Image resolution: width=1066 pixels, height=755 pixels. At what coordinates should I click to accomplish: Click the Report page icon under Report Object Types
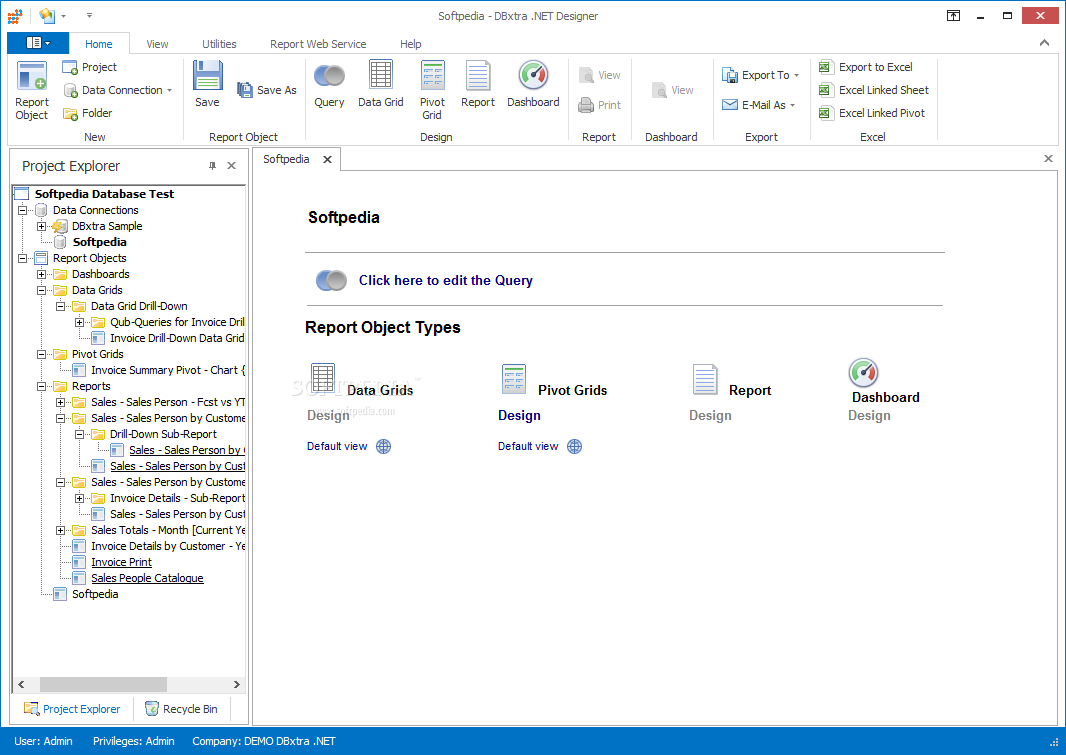pos(705,379)
